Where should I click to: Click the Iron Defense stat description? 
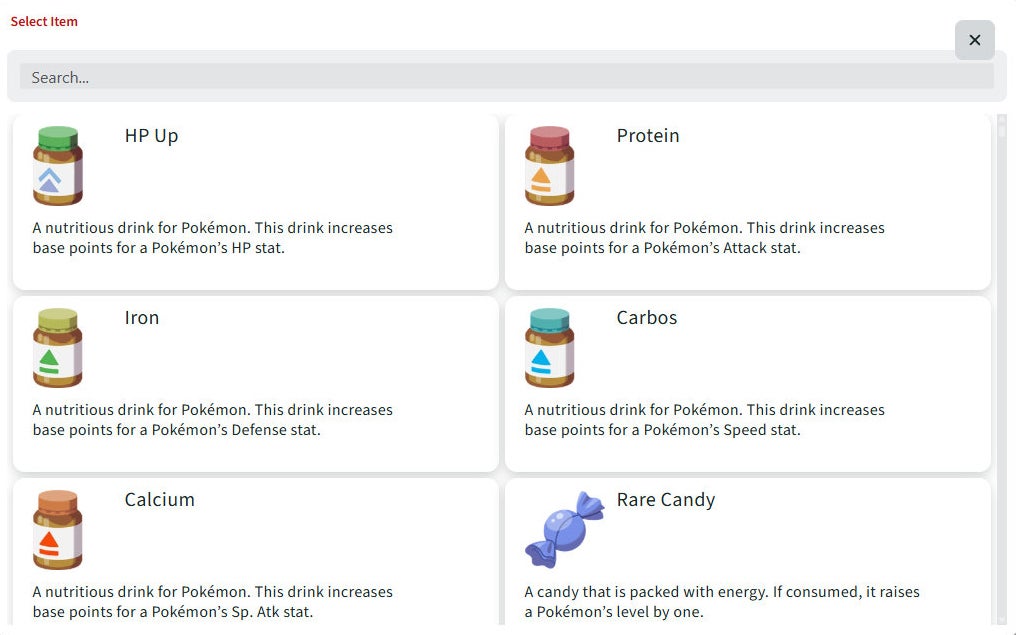213,420
